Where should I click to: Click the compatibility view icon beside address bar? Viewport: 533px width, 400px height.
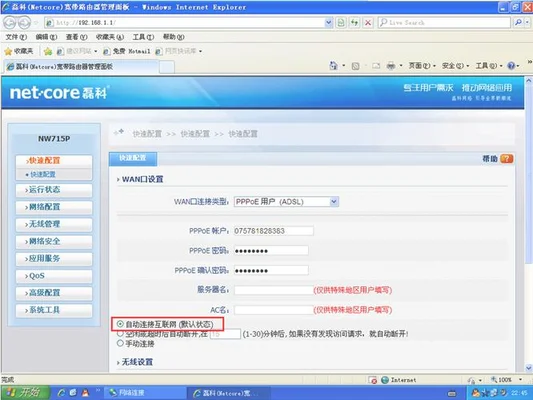(341, 23)
